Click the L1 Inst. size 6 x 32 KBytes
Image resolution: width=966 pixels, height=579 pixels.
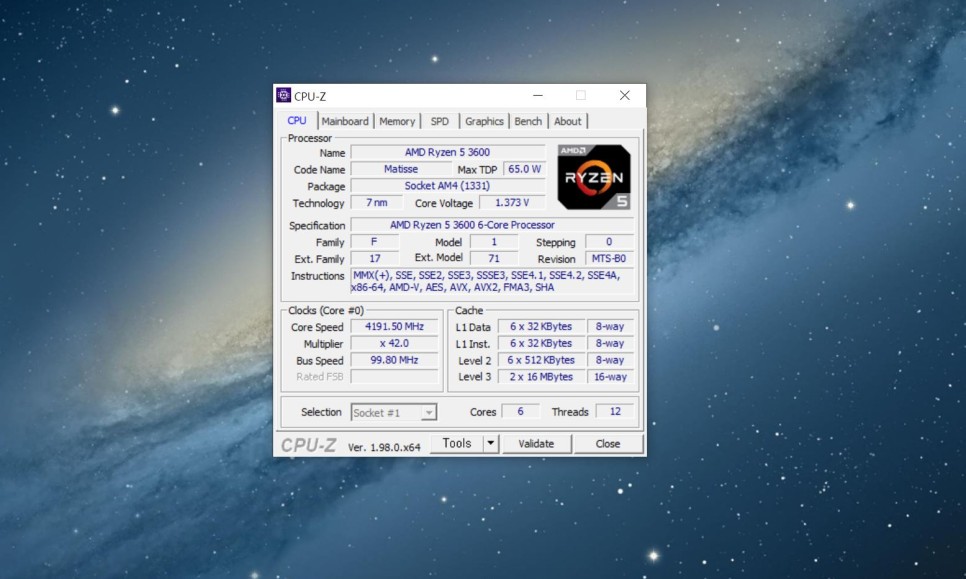(541, 343)
